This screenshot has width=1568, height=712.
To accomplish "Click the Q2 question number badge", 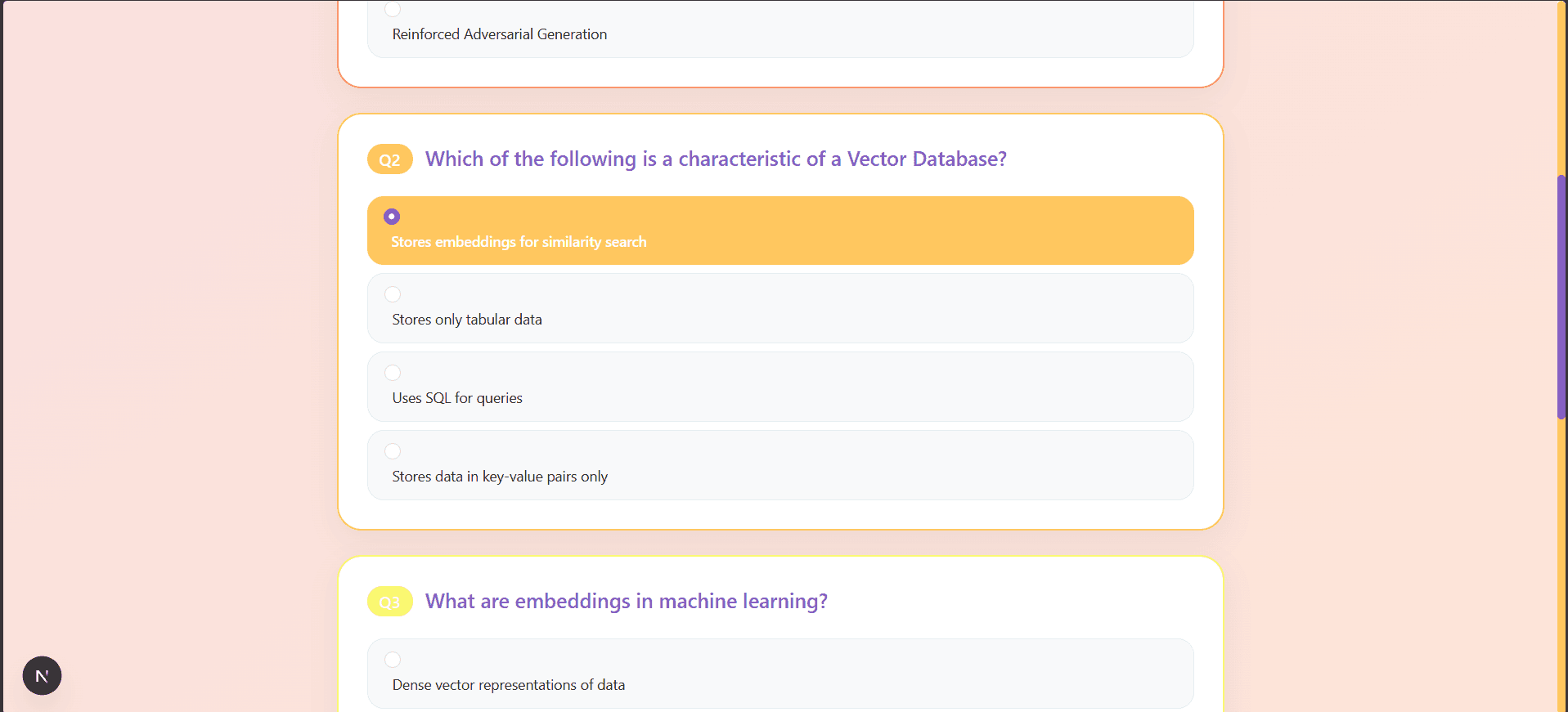I will [x=390, y=159].
